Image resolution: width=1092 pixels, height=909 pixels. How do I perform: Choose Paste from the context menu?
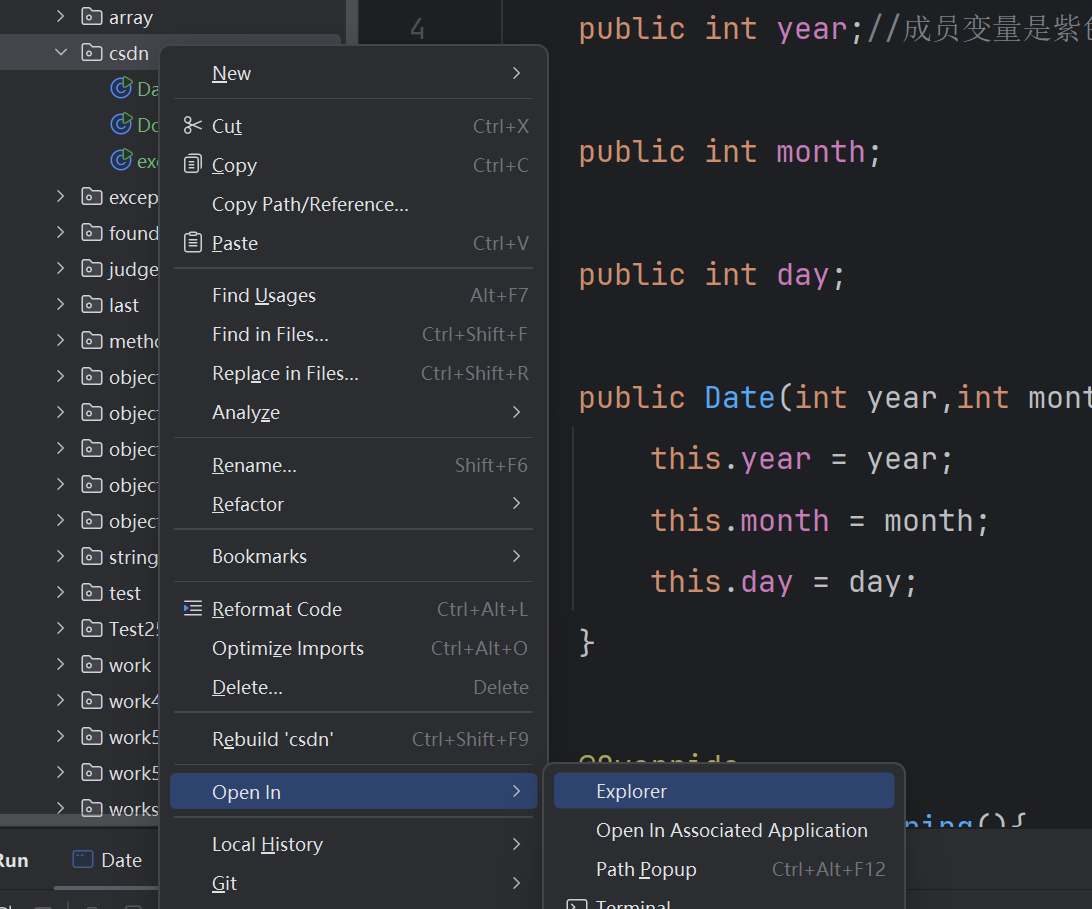[x=353, y=243]
